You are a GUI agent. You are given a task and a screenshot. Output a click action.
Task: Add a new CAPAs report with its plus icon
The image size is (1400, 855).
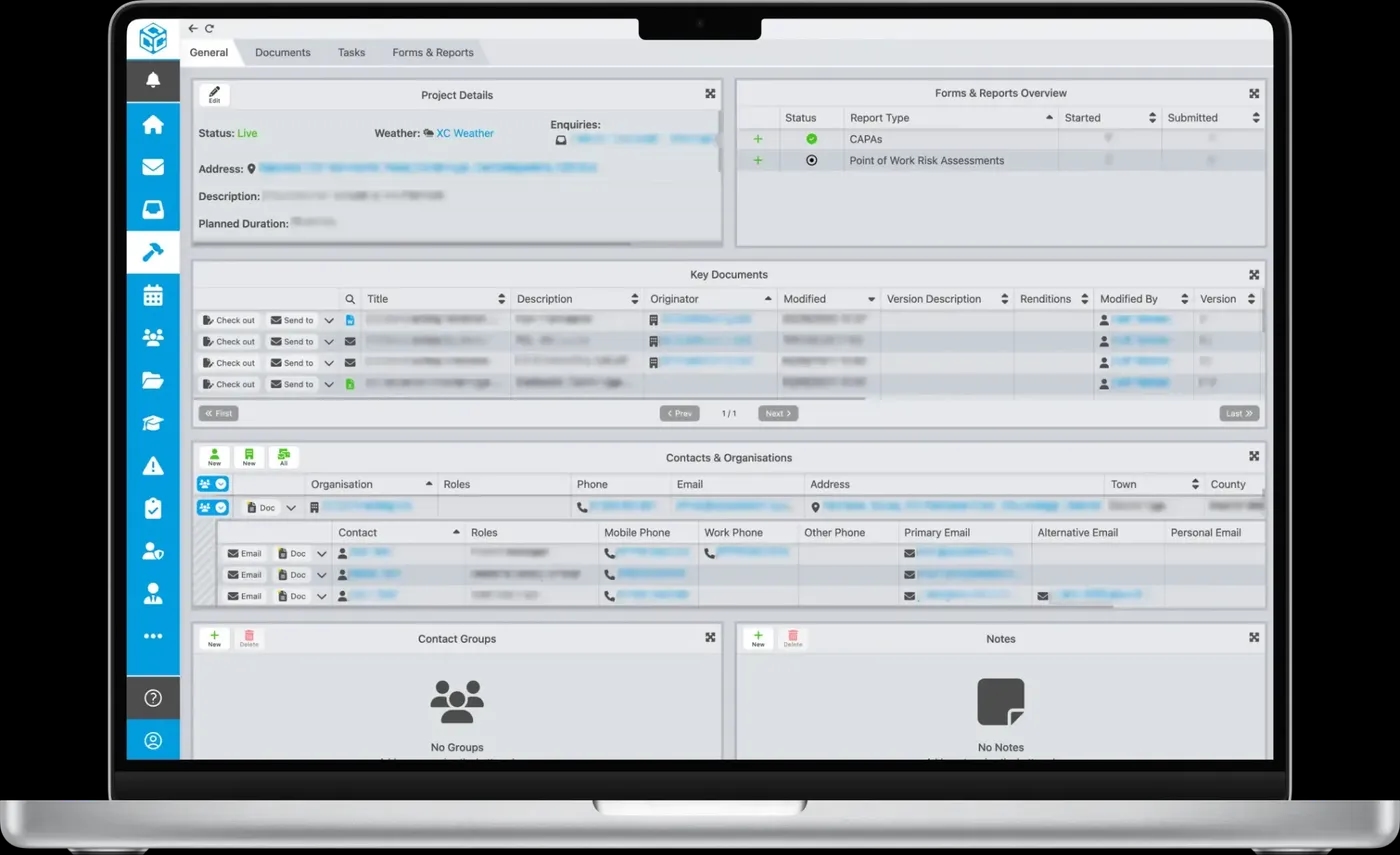pyautogui.click(x=758, y=139)
